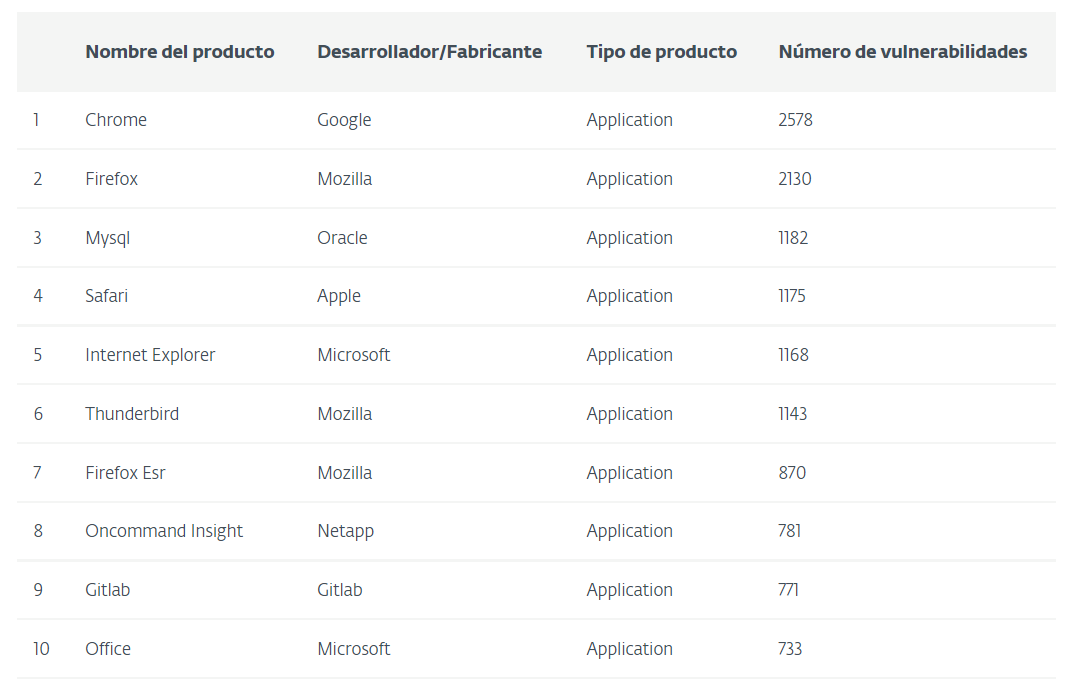Click the 'Nombre del producto' column header

click(x=180, y=52)
